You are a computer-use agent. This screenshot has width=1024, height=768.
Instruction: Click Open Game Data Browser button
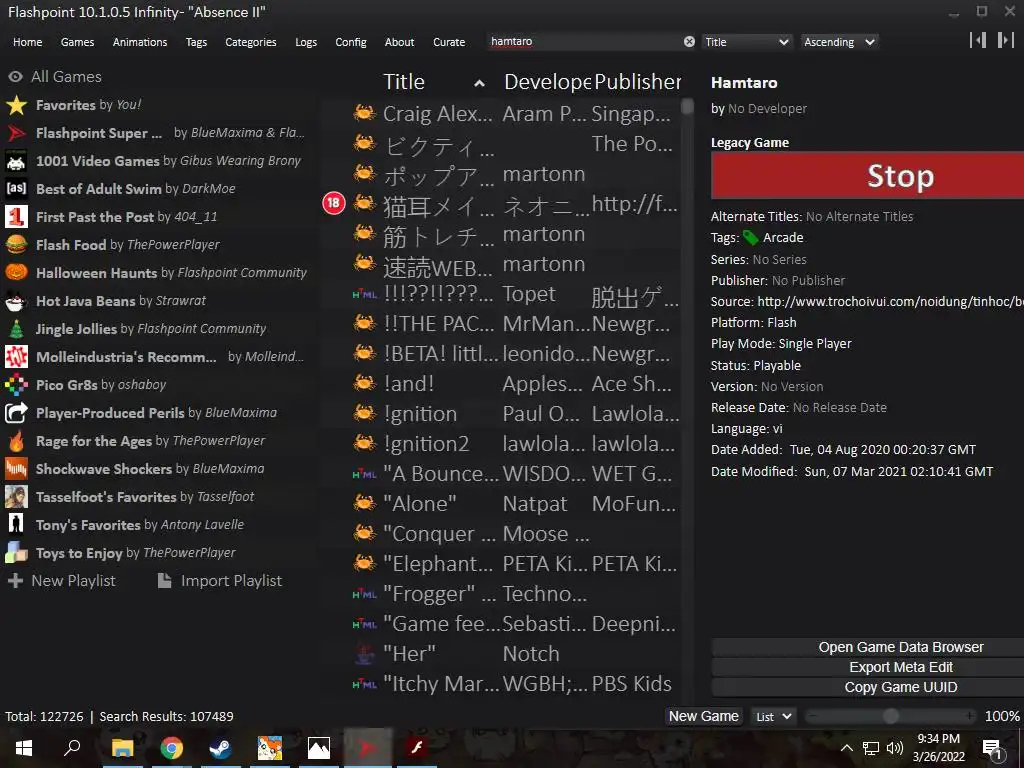point(867,647)
